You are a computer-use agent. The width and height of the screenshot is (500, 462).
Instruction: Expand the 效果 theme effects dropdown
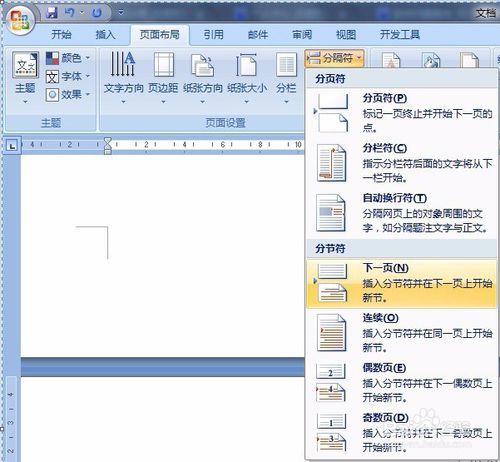(x=68, y=95)
